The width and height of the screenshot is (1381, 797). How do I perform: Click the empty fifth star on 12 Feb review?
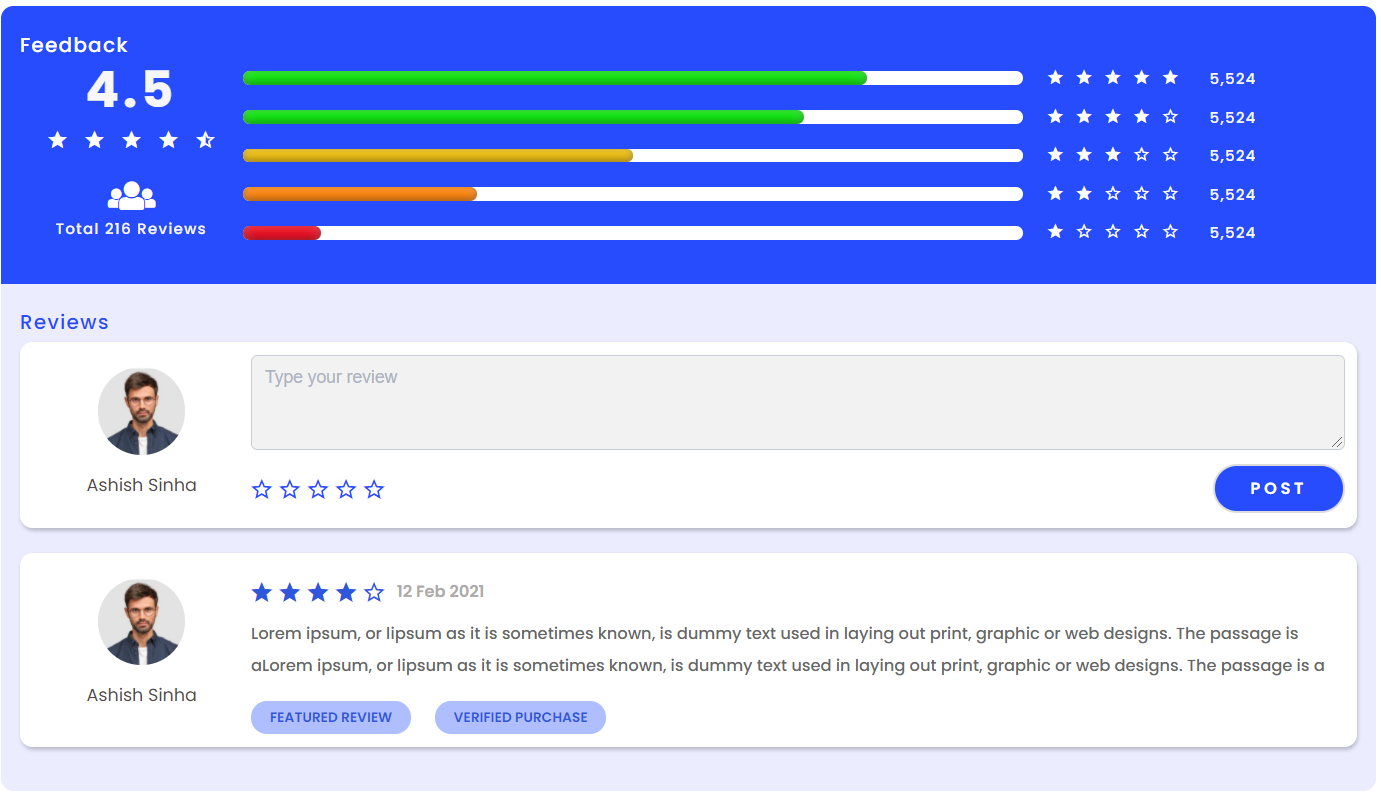(374, 593)
